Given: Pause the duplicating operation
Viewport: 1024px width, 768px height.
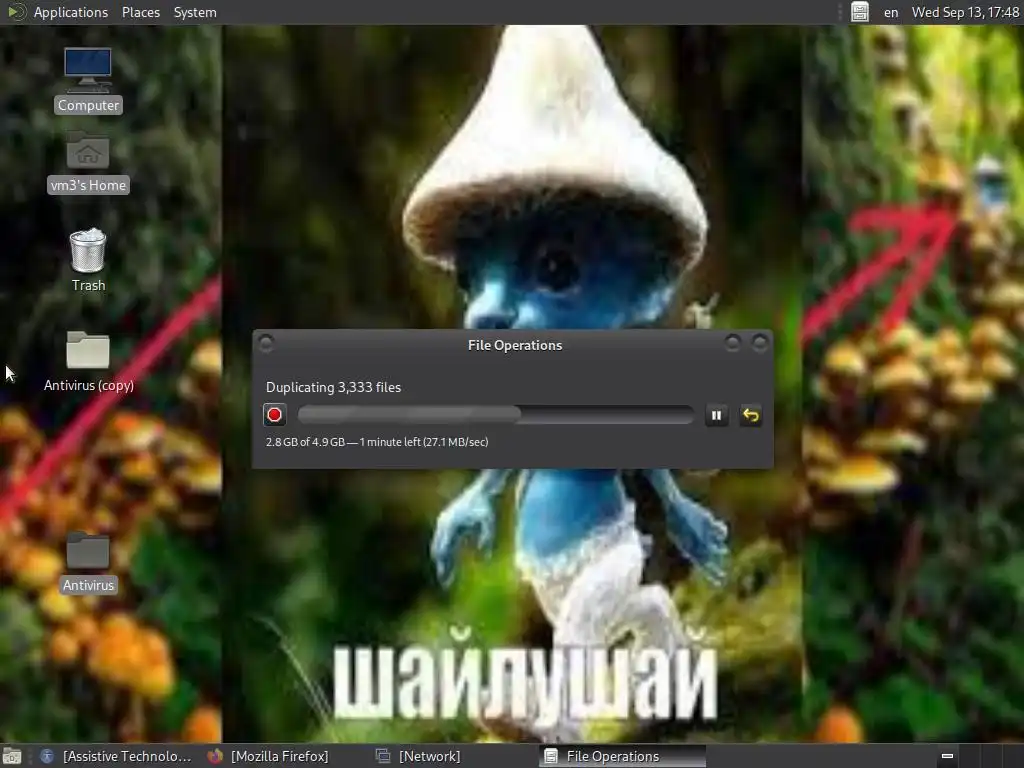Looking at the screenshot, I should 716,415.
